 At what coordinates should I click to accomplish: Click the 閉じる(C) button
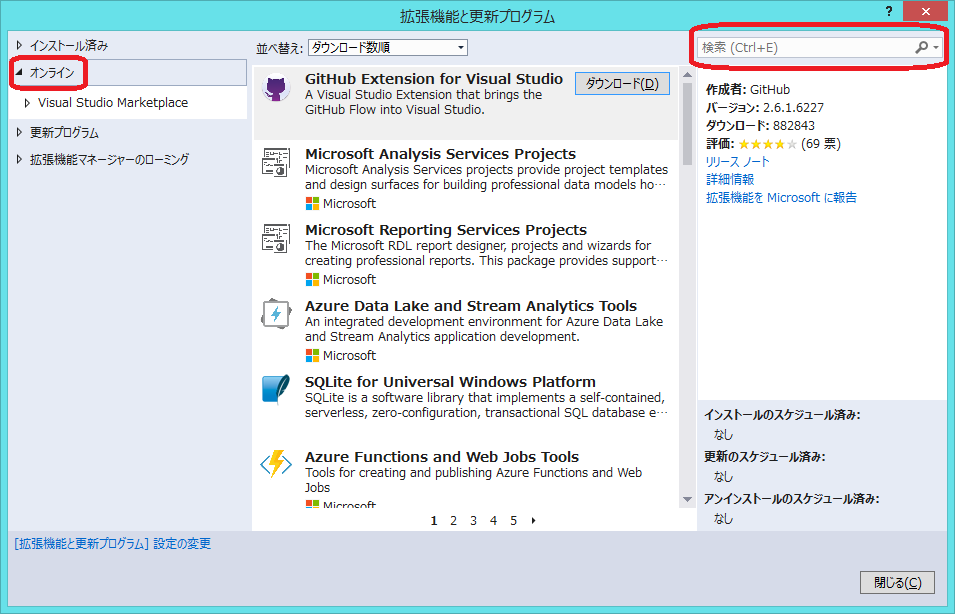coord(897,583)
